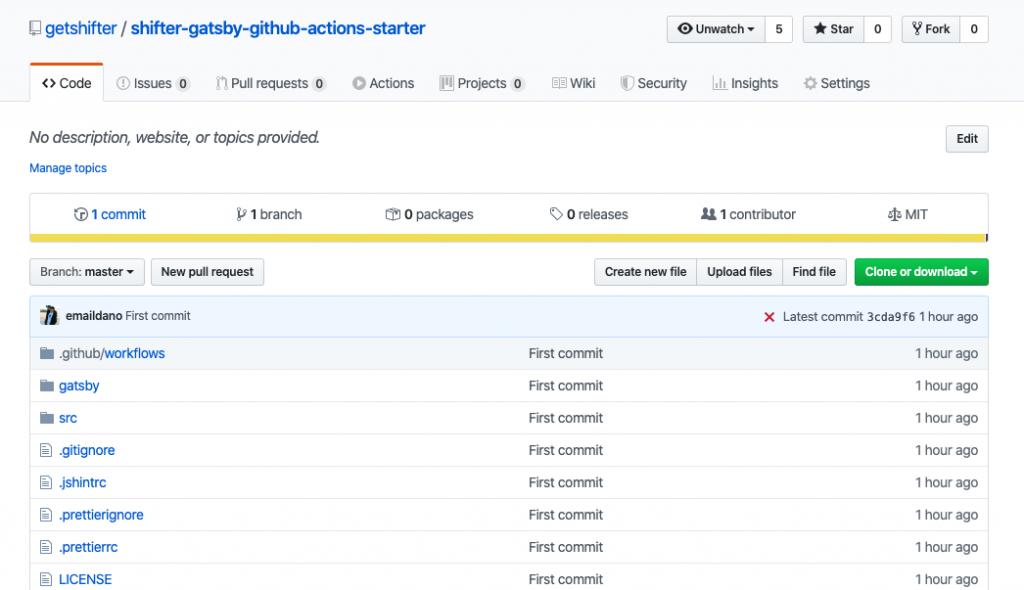This screenshot has width=1024, height=590.
Task: View the 1 branch link
Action: [269, 214]
